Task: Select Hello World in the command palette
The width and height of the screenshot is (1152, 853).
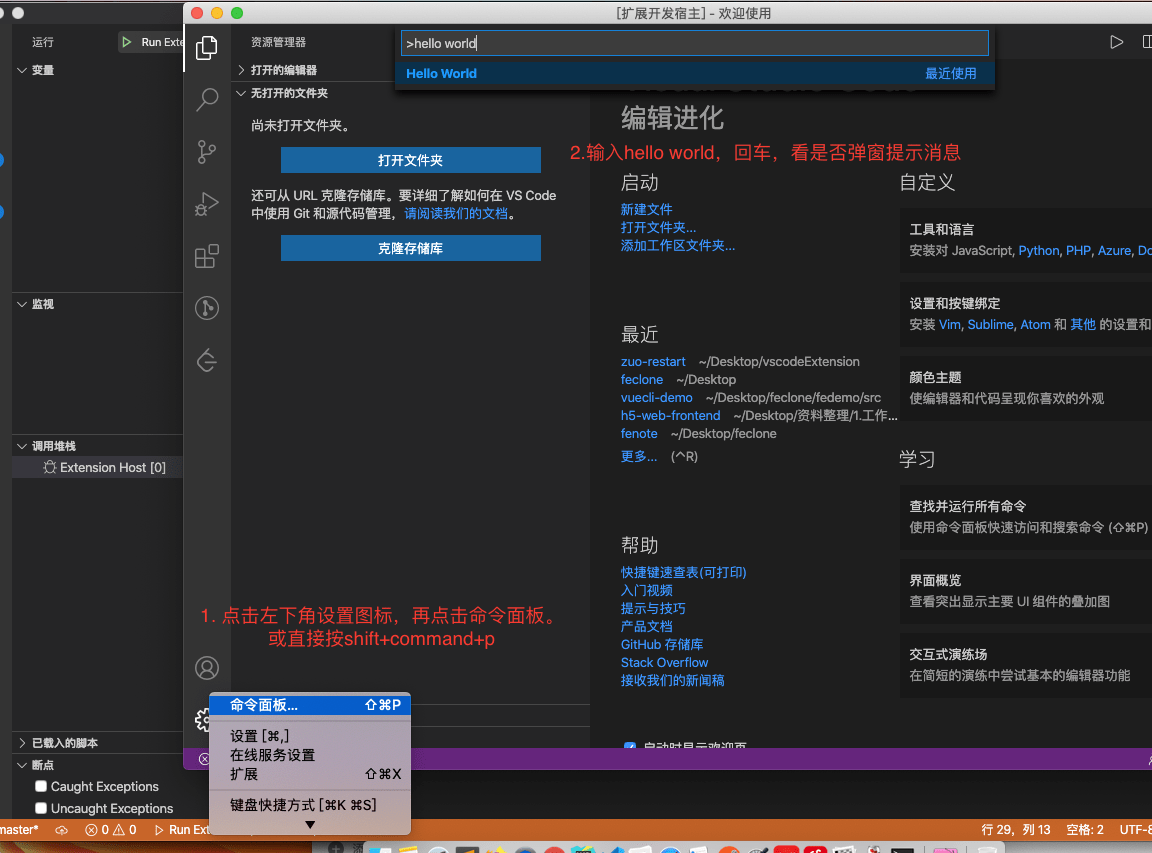Action: (441, 73)
